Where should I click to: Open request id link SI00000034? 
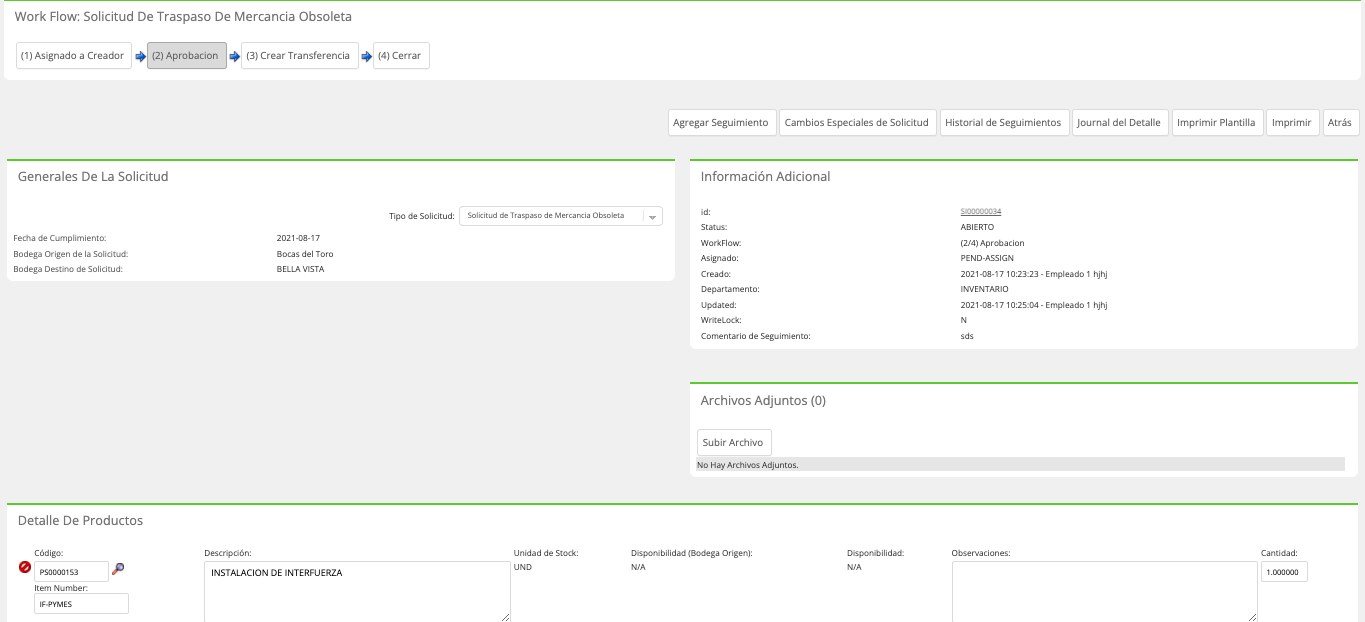(x=981, y=212)
